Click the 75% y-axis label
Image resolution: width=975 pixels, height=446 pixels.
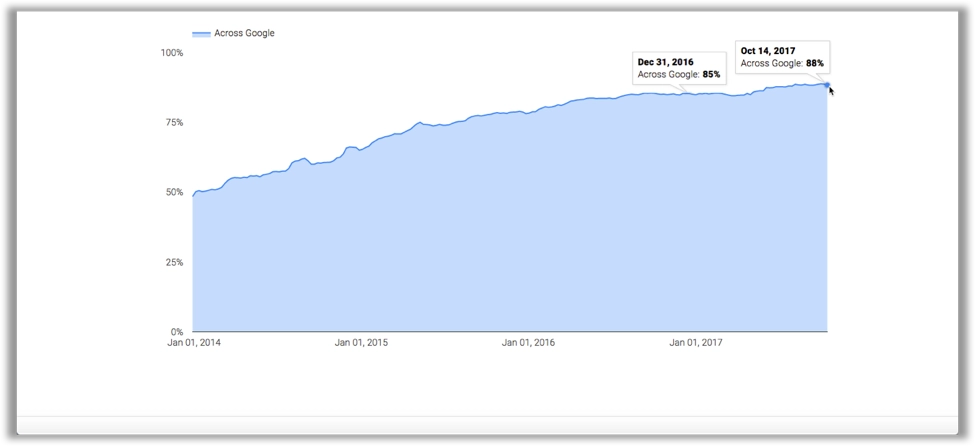click(174, 122)
